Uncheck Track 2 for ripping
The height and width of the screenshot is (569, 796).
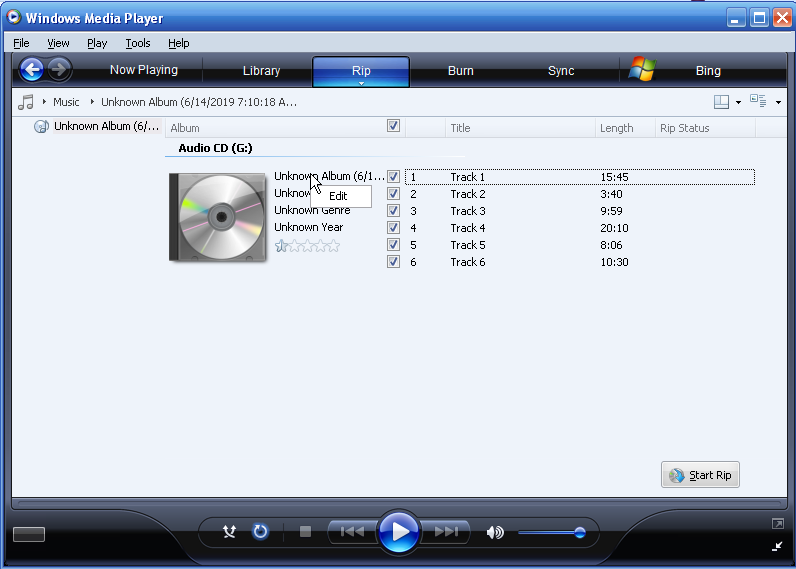[393, 194]
